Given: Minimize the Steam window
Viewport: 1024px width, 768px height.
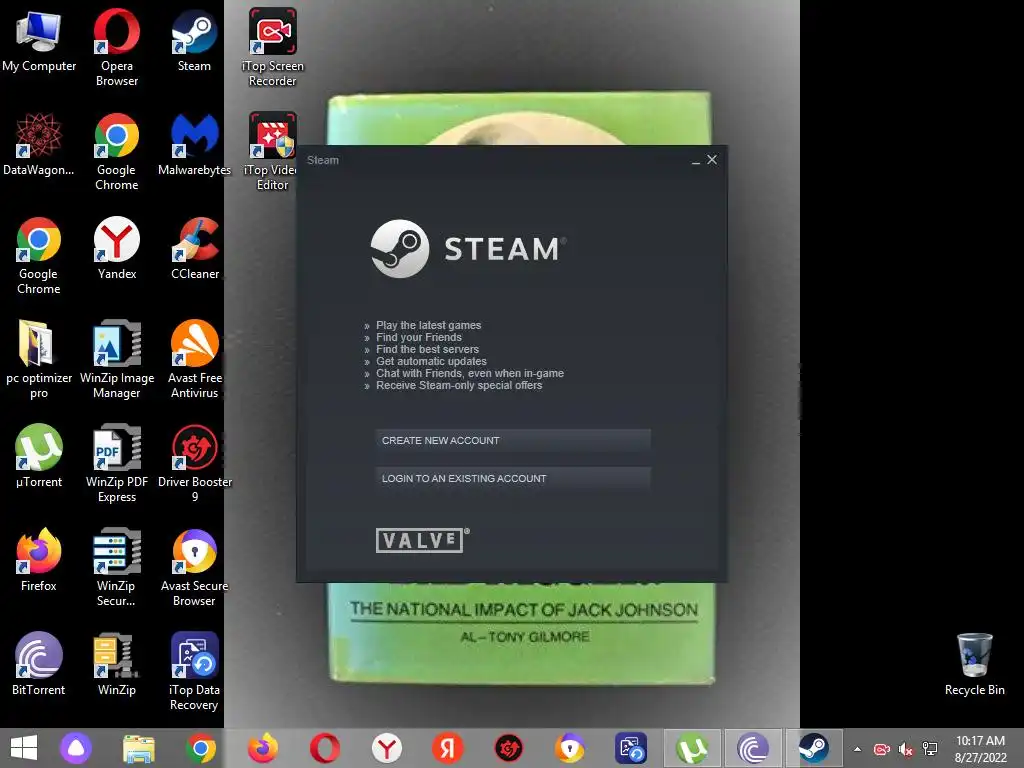Looking at the screenshot, I should pyautogui.click(x=696, y=160).
